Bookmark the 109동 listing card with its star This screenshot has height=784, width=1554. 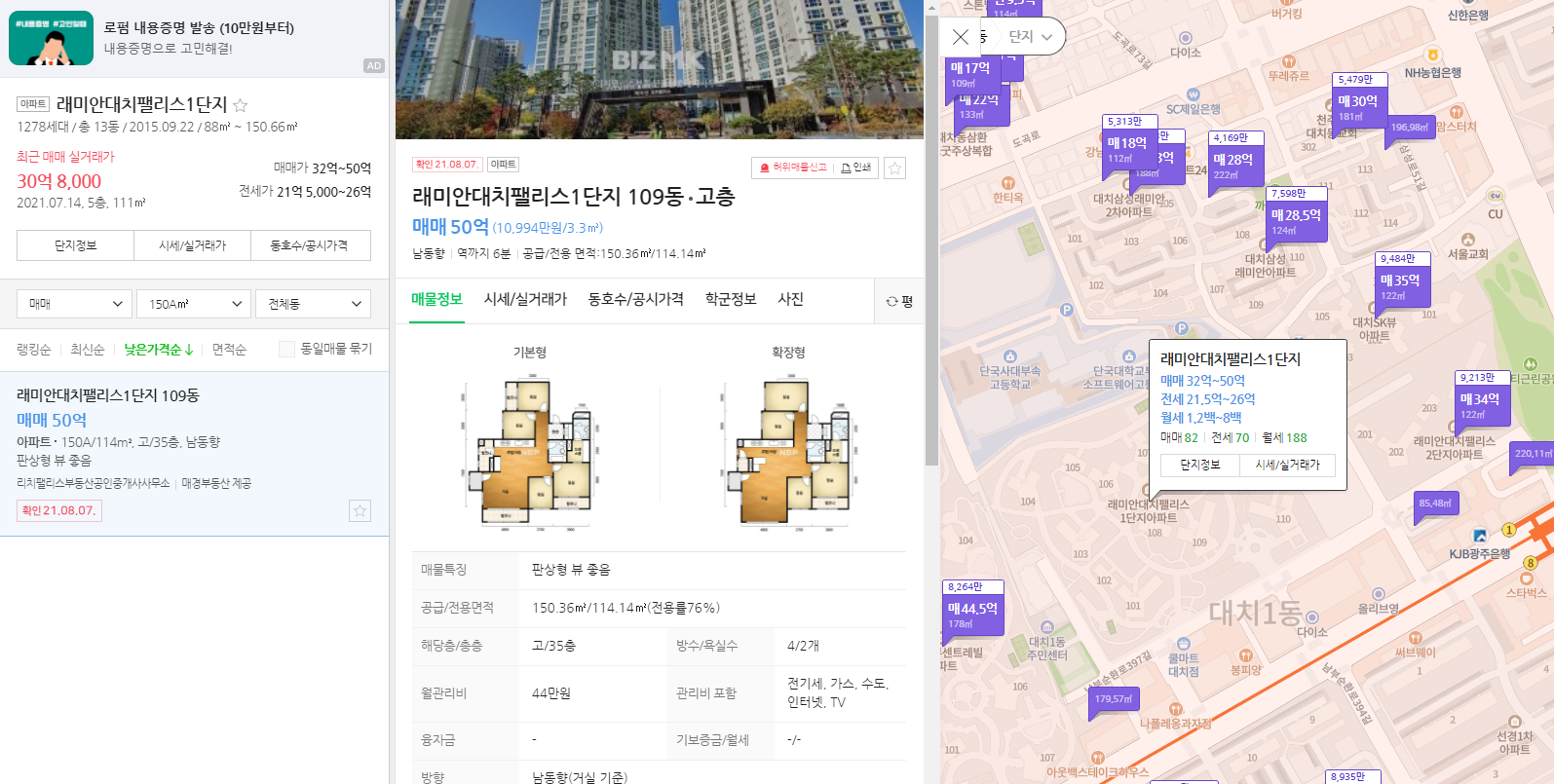tap(360, 511)
